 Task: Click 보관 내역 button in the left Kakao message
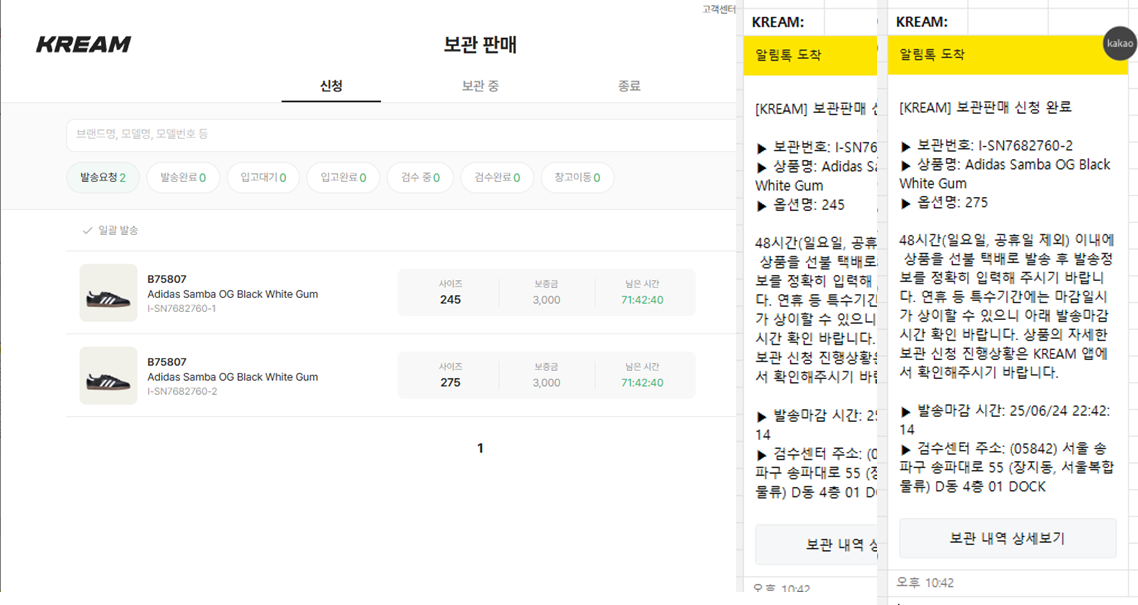pyautogui.click(x=816, y=545)
